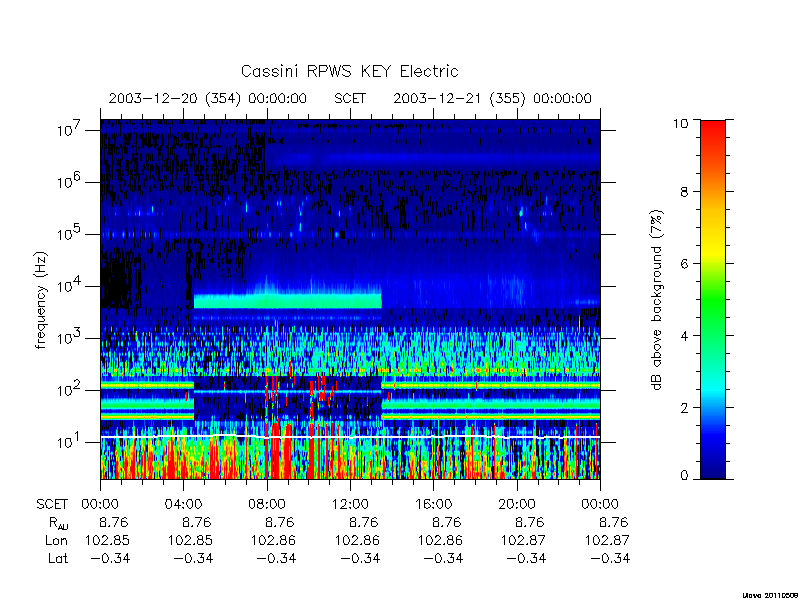Click the R_AU row label

click(59, 523)
